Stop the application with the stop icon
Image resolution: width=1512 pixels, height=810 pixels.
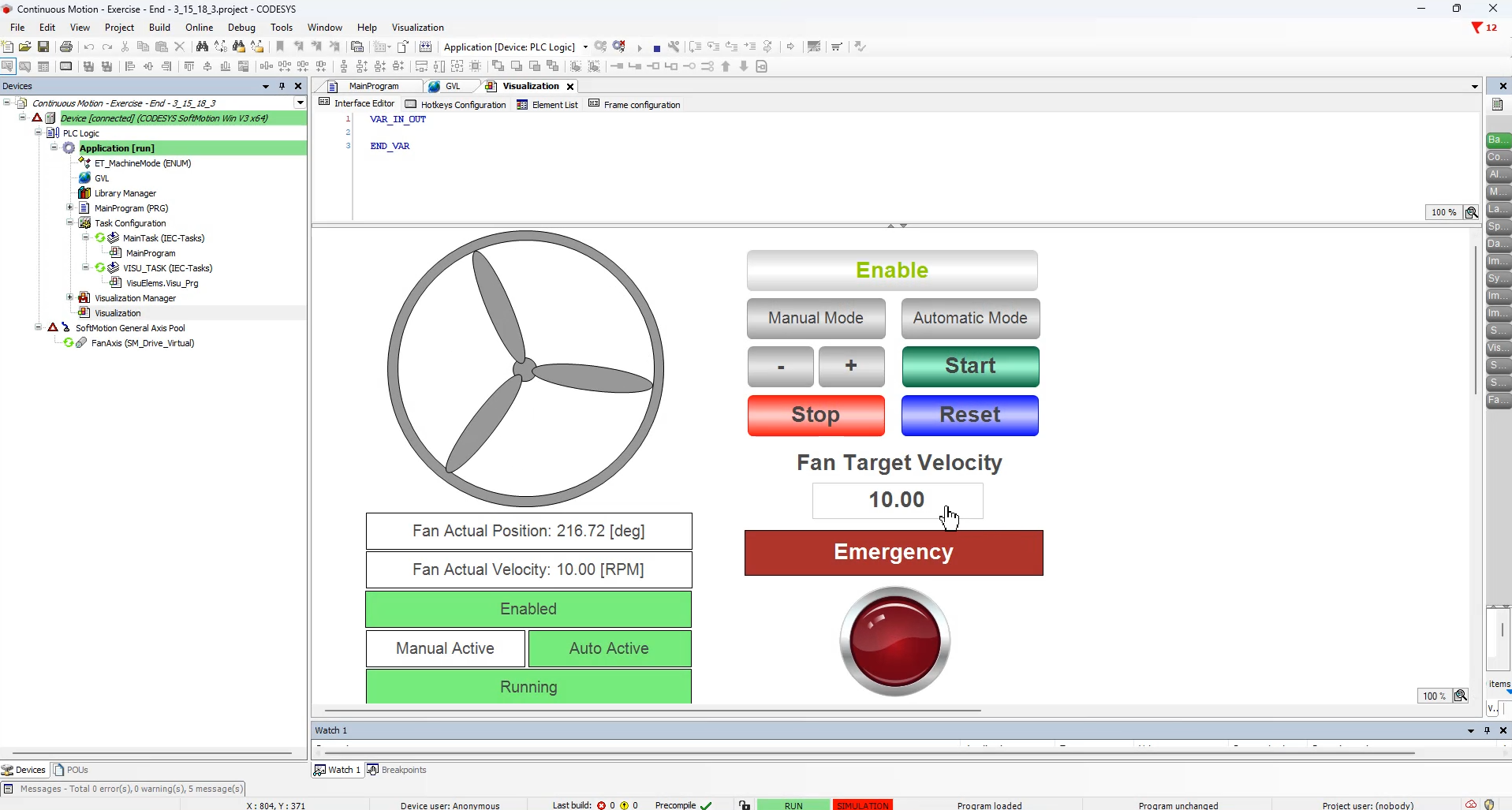655,47
